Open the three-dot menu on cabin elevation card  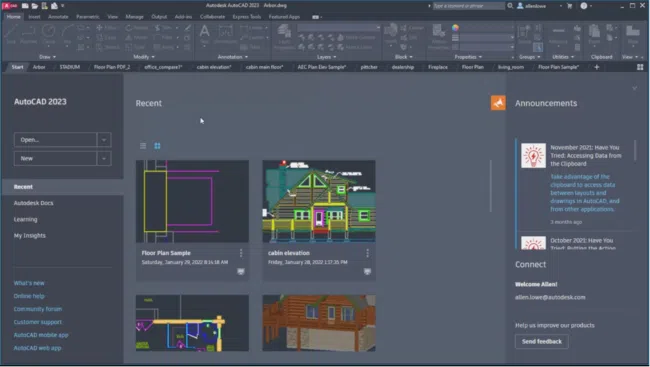pos(367,253)
